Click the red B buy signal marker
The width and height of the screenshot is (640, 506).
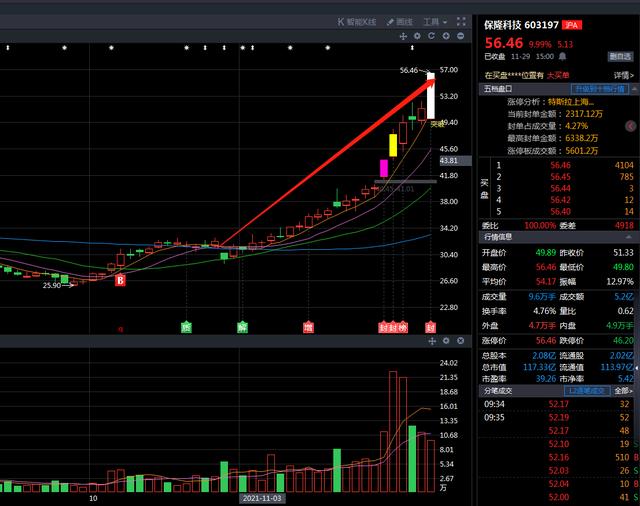click(120, 280)
